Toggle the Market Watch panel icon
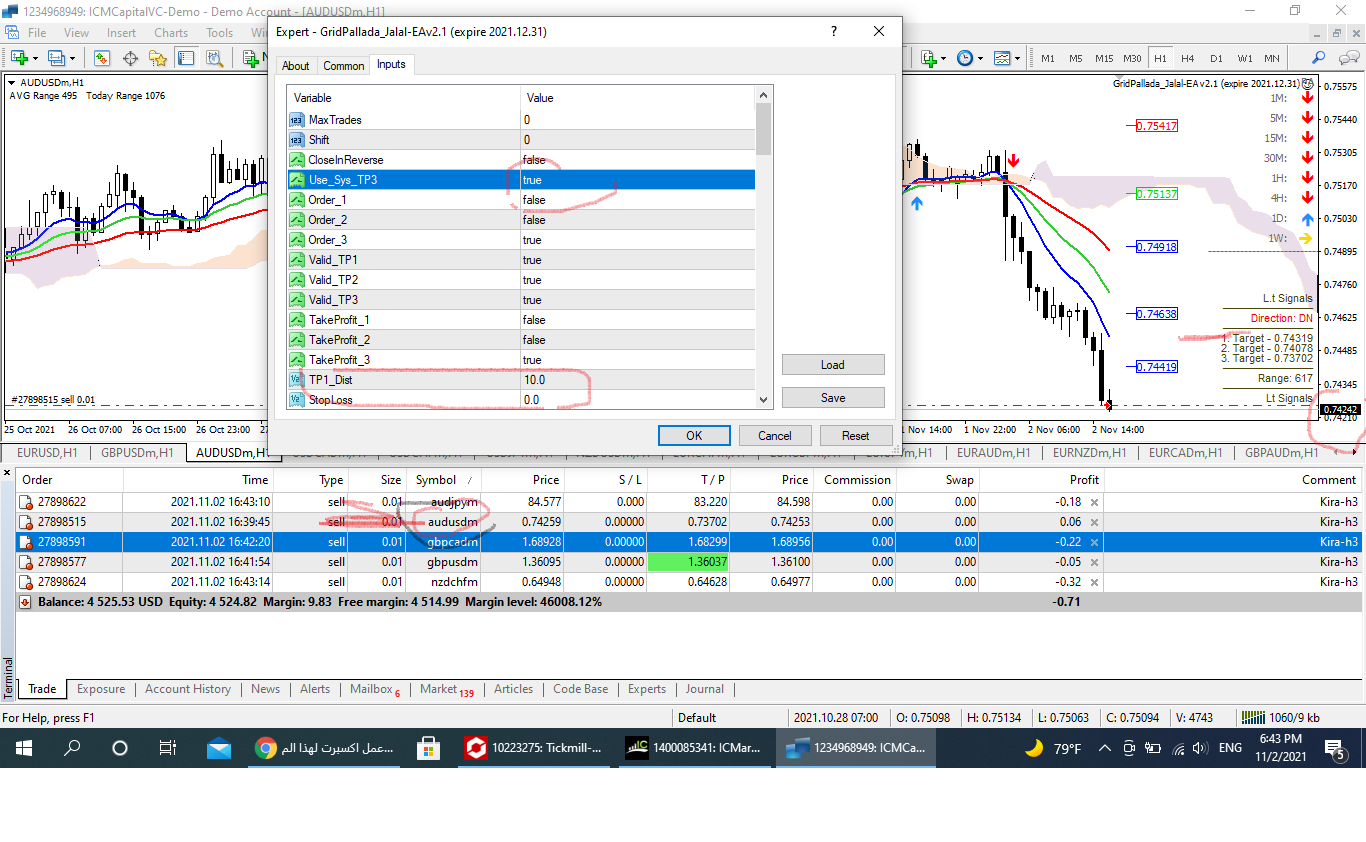 (103, 58)
